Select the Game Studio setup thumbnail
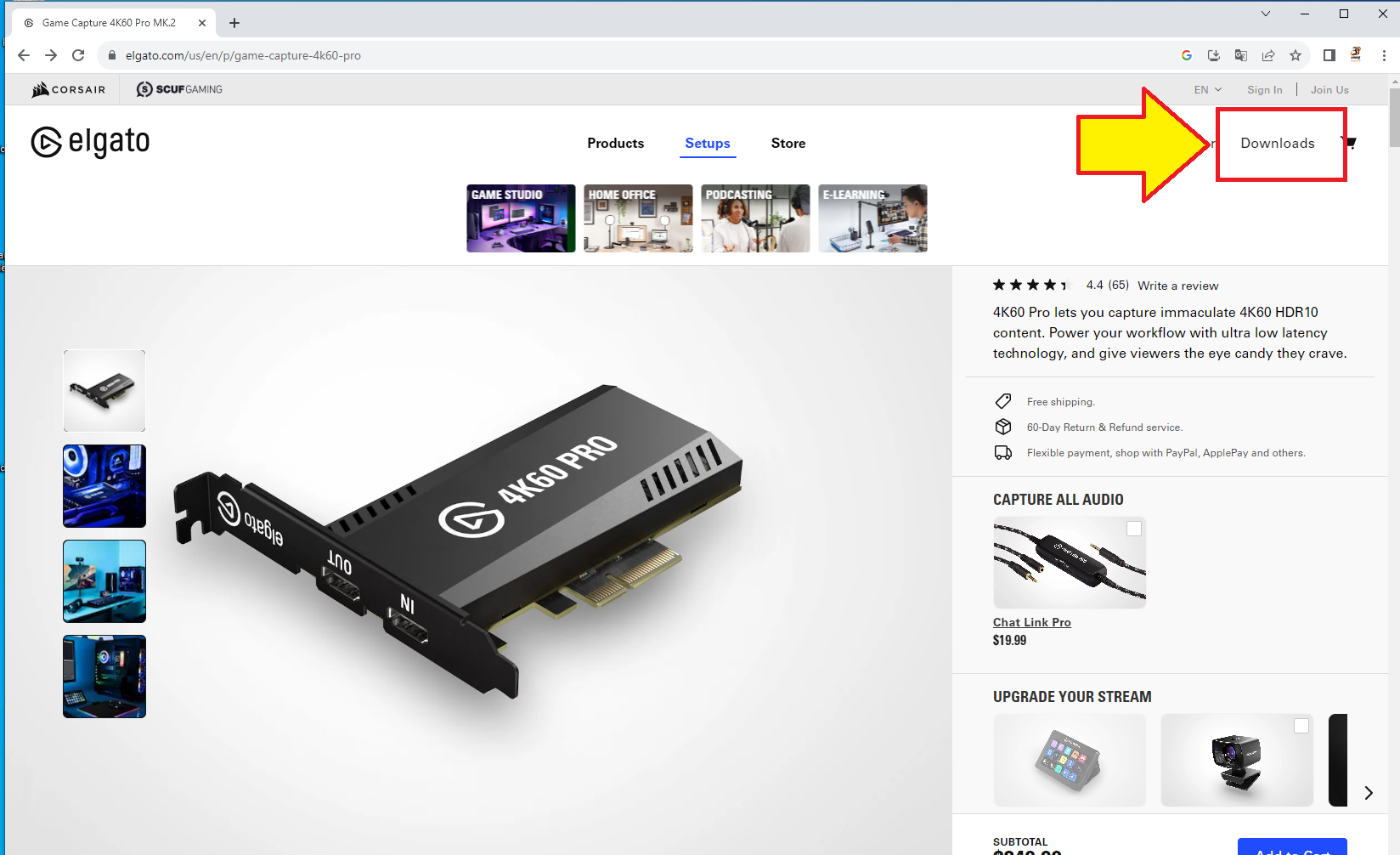This screenshot has height=855, width=1400. pos(521,218)
